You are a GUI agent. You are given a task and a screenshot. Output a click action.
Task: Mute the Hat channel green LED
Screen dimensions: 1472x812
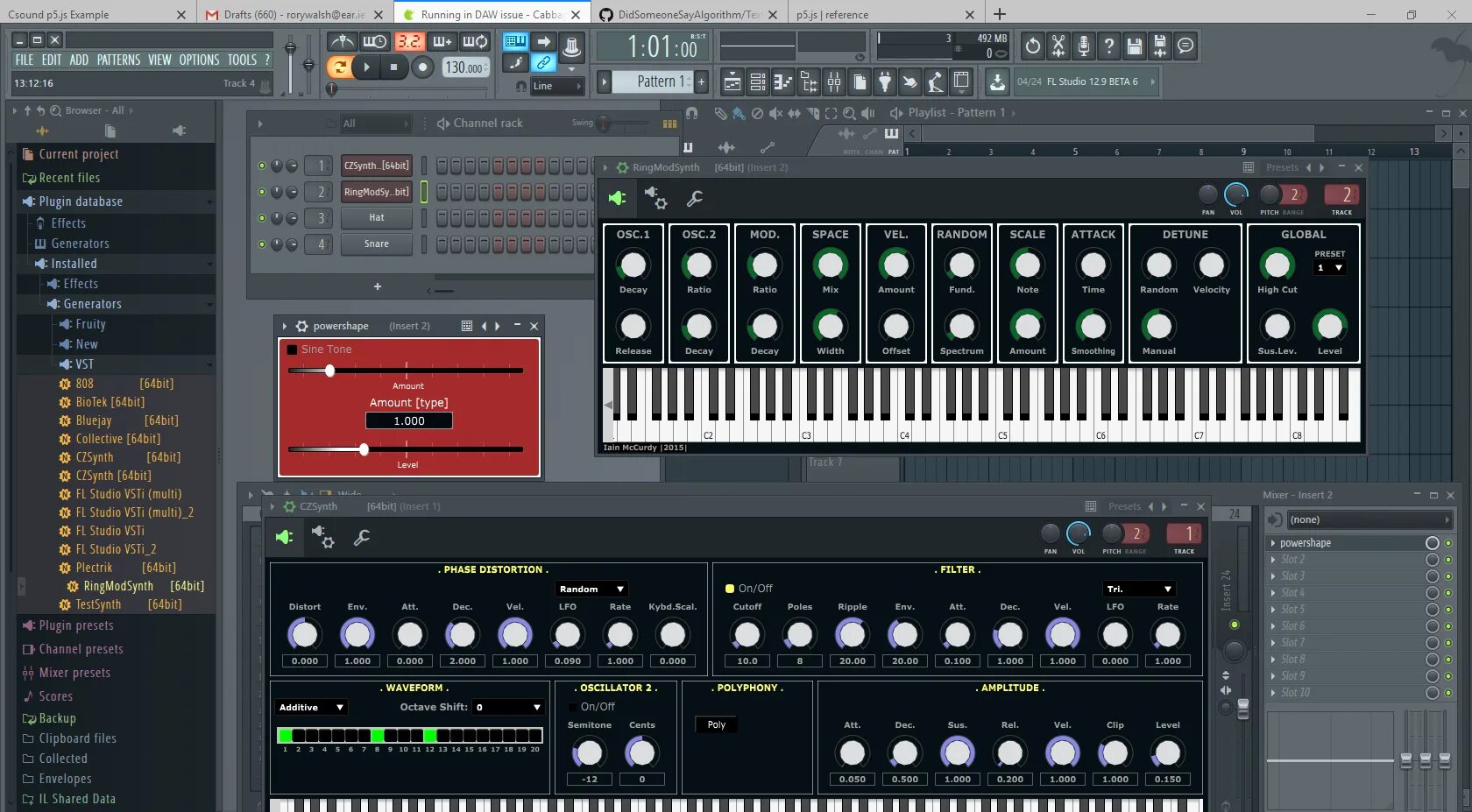point(261,218)
